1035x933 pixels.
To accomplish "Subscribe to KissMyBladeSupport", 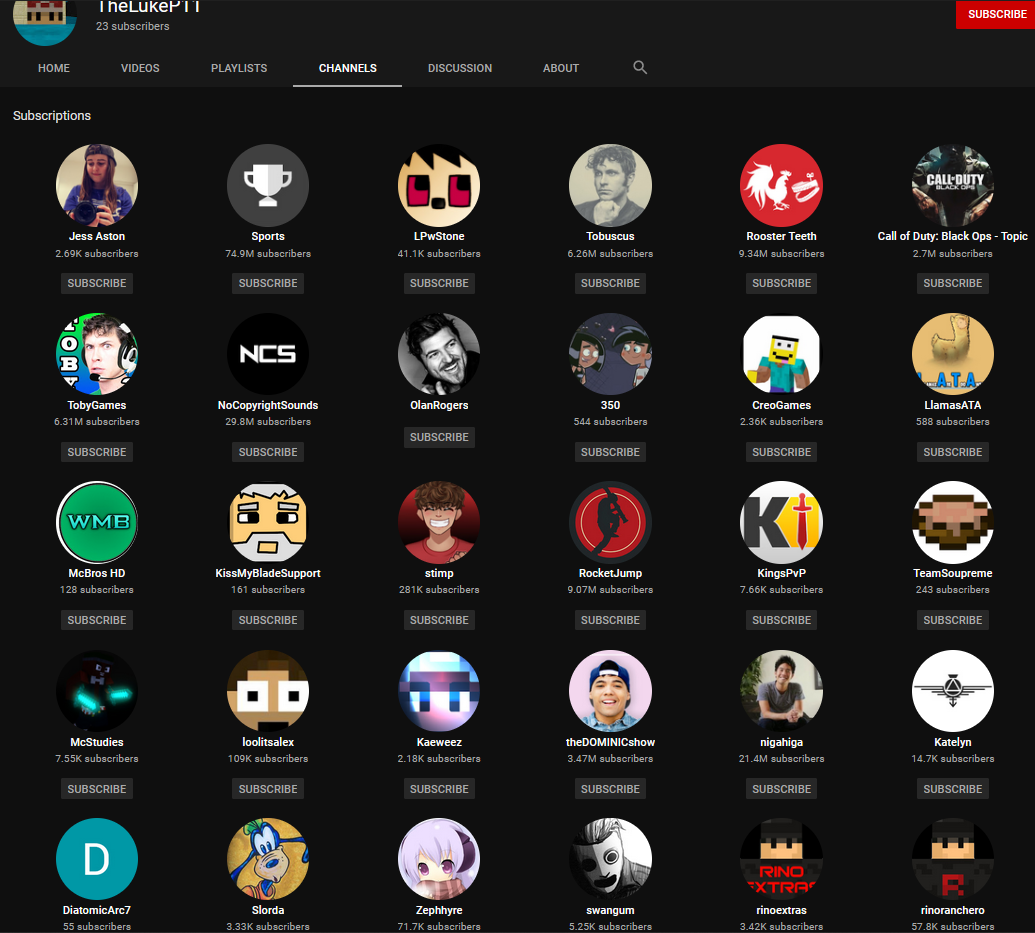I will (x=268, y=620).
